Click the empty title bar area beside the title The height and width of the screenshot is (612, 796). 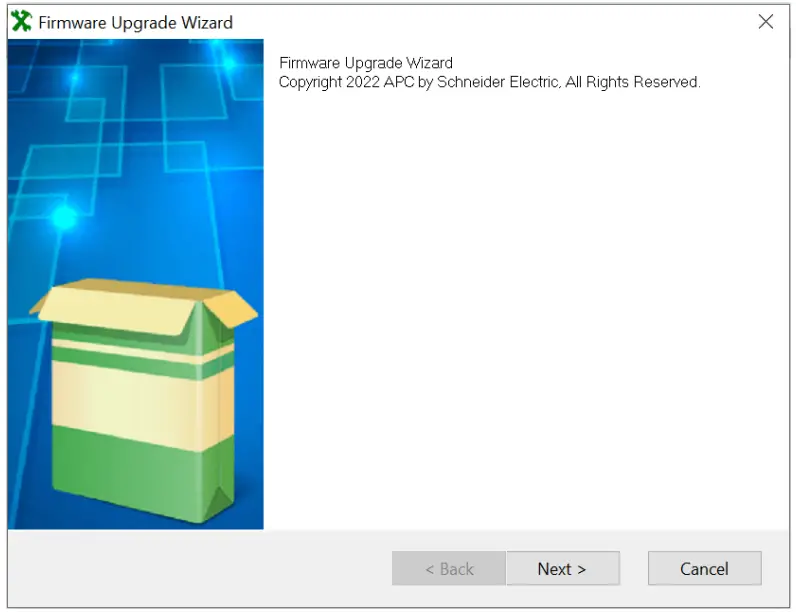pyautogui.click(x=492, y=22)
